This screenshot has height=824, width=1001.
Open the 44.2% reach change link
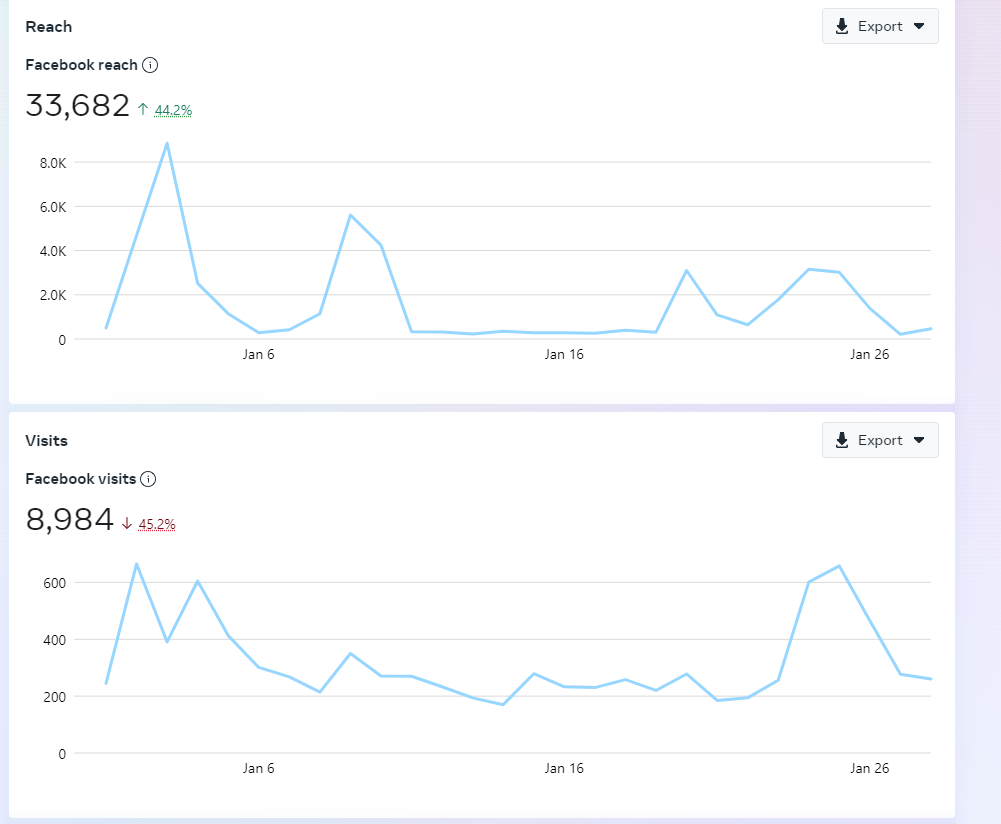coord(173,110)
